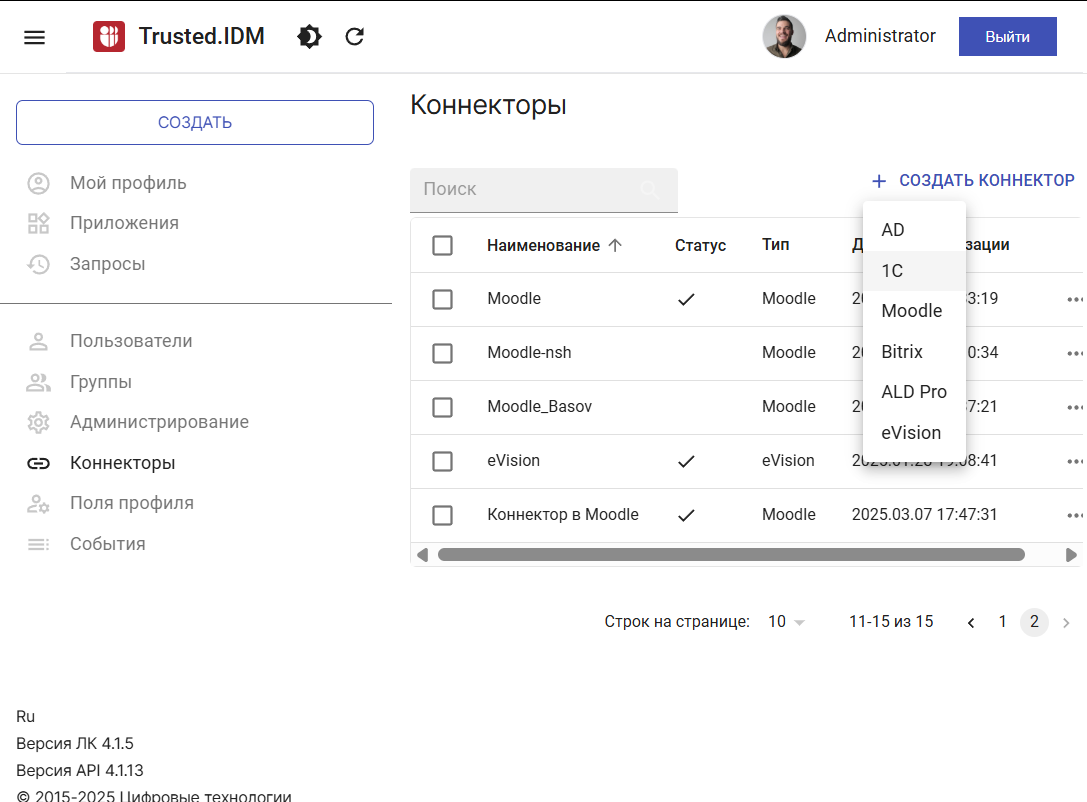Click the Группы people icon
Viewport: 1087px width, 802px height.
(x=38, y=382)
